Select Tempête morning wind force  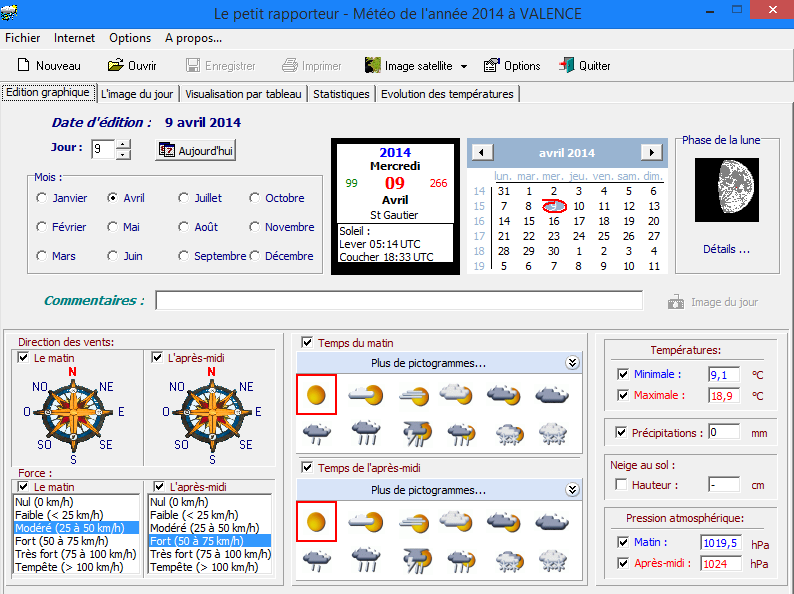coord(76,567)
